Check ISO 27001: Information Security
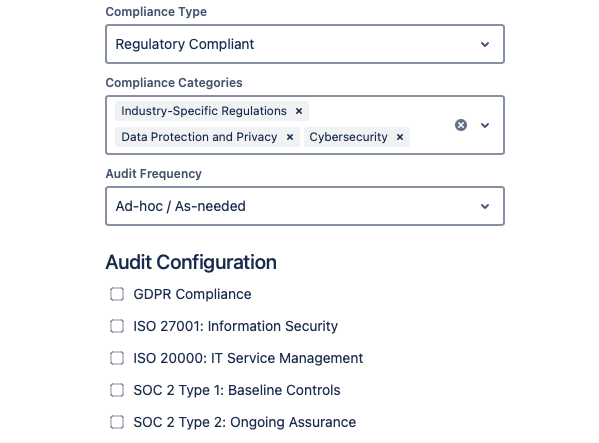This screenshot has width=599, height=443. (x=117, y=326)
